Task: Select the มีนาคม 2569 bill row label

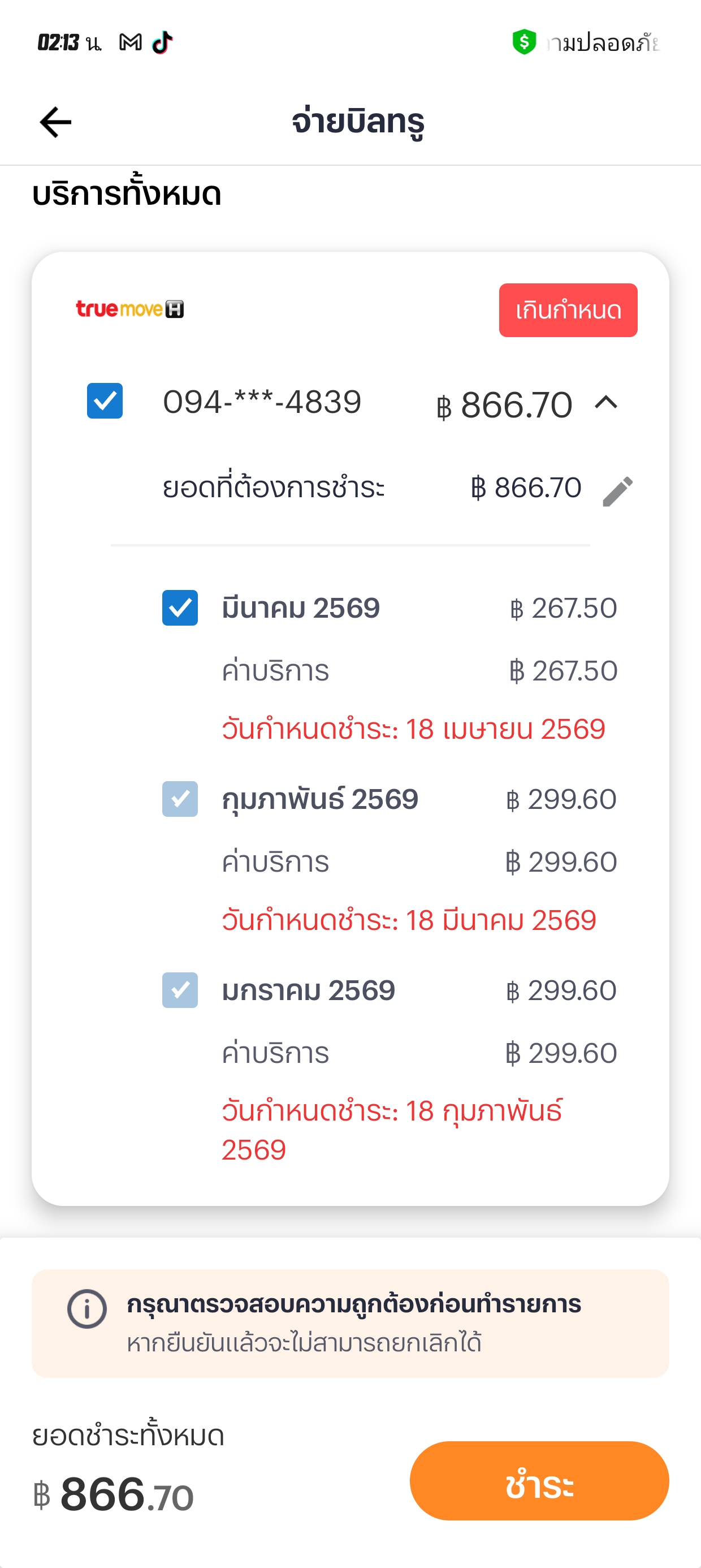Action: click(301, 609)
